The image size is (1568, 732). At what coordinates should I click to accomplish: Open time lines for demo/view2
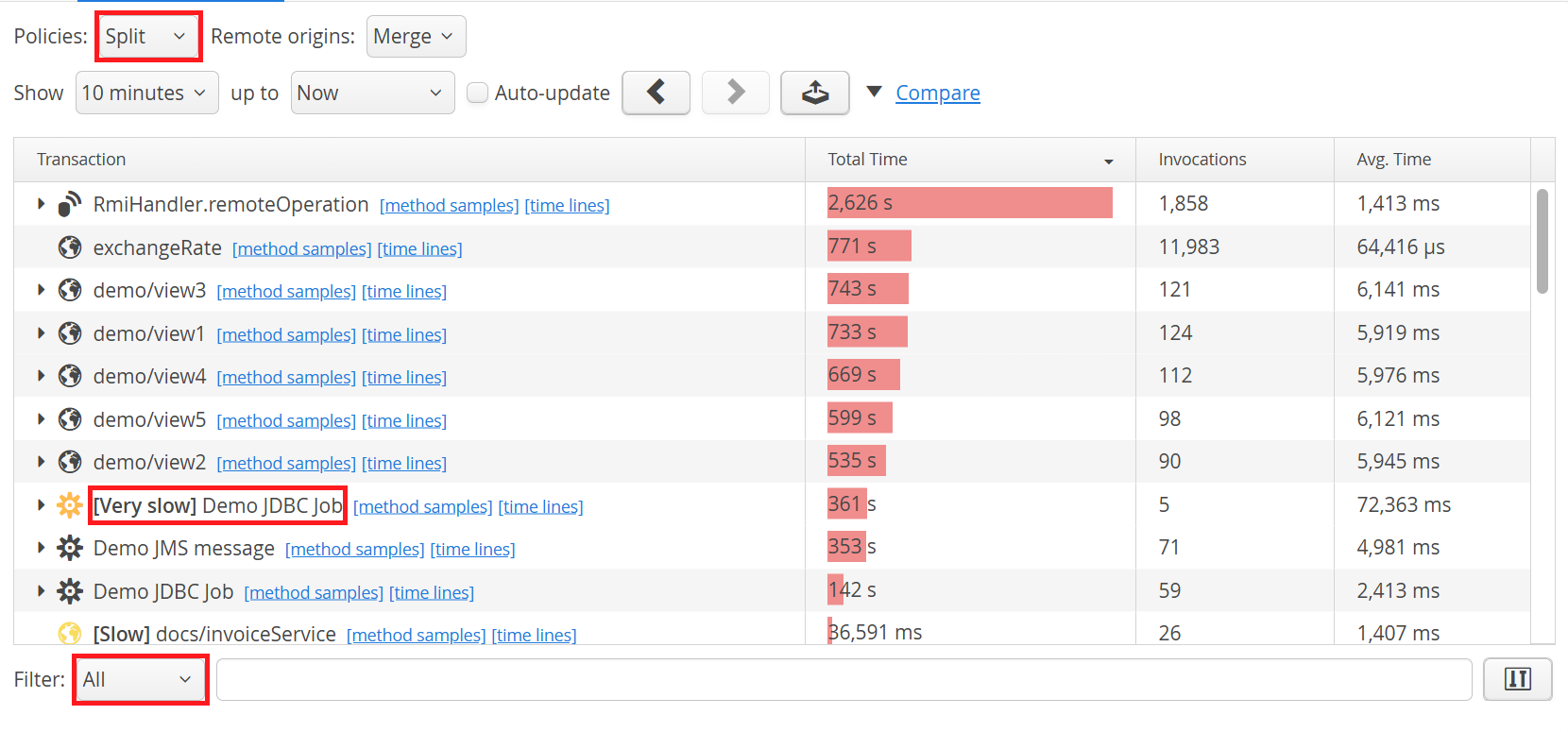click(404, 464)
